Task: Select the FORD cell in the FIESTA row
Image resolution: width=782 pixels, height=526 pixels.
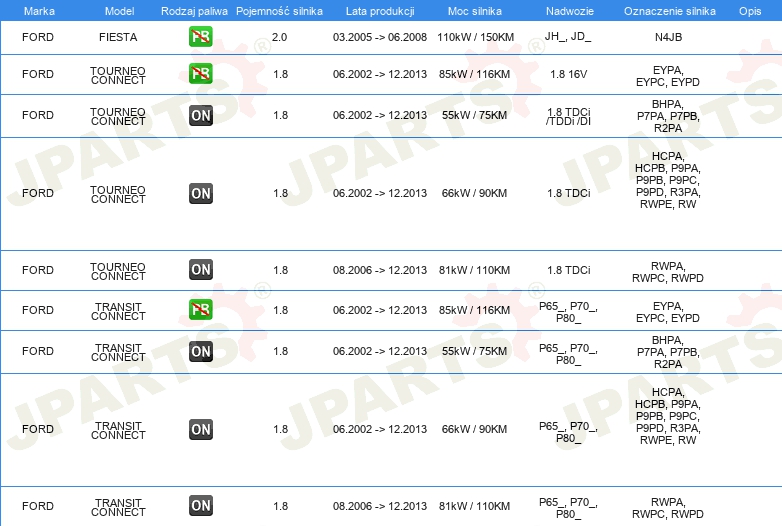Action: tap(38, 37)
